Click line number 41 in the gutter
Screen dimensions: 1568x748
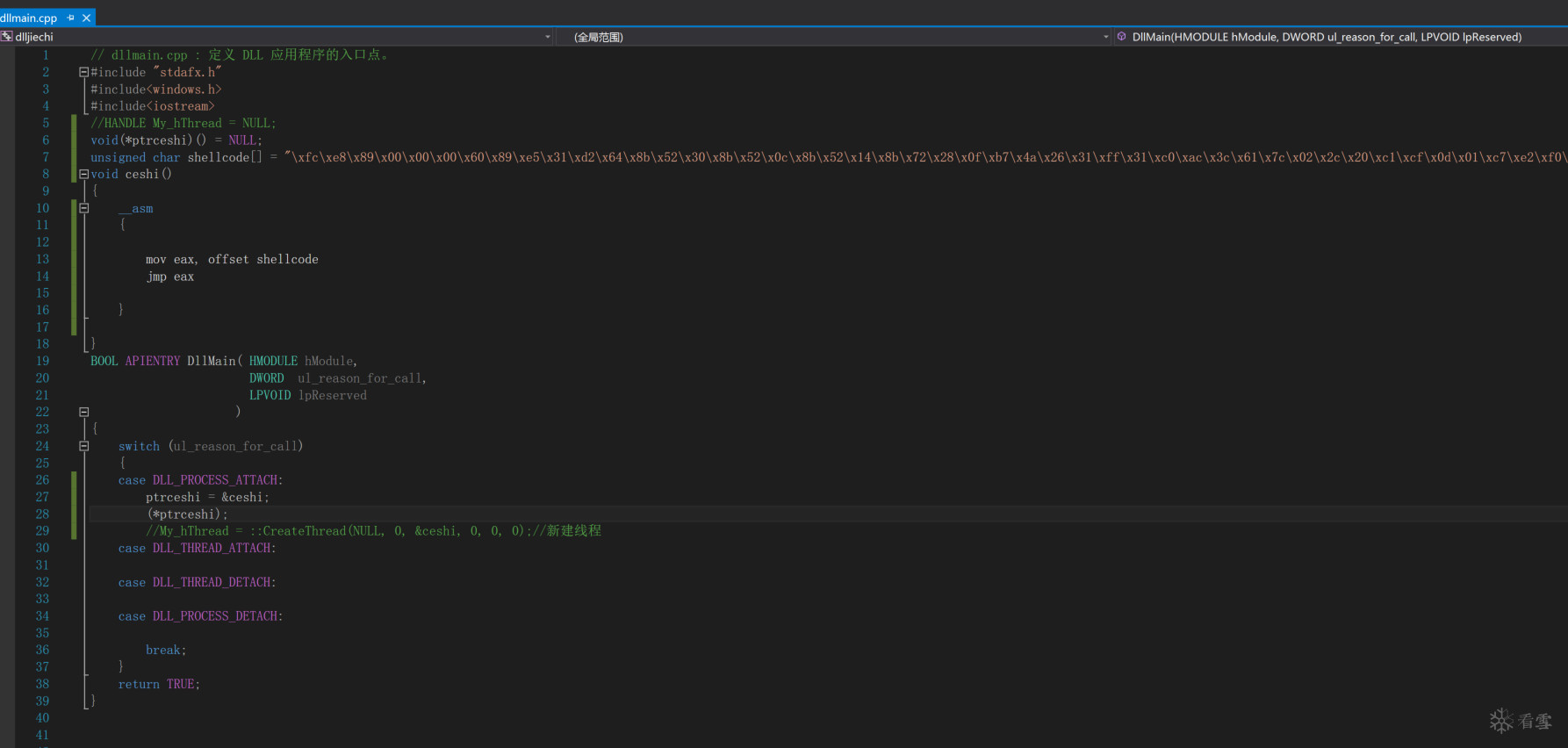click(x=42, y=736)
